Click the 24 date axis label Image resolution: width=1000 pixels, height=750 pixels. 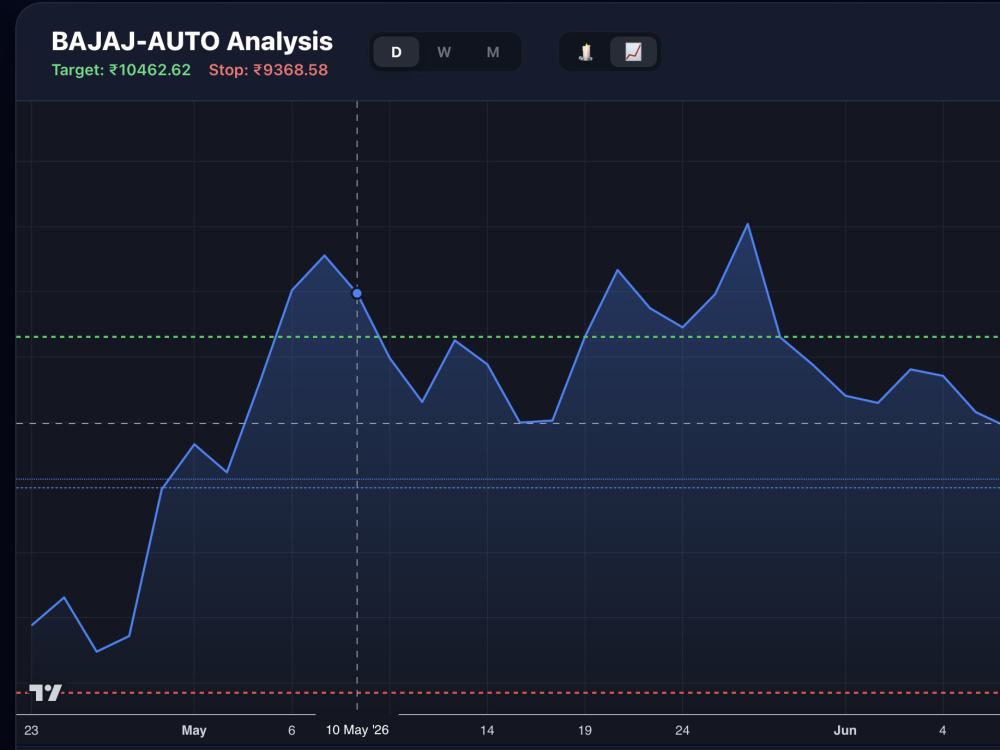[682, 730]
